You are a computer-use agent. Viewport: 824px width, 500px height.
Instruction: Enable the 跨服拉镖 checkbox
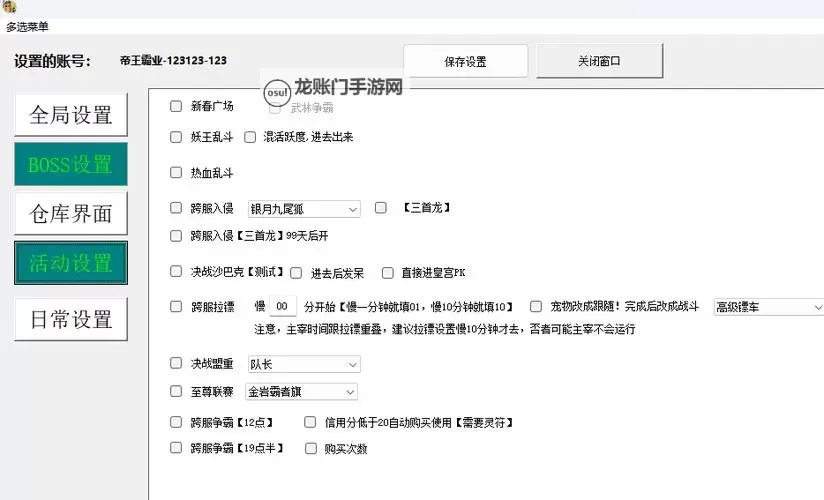[x=176, y=307]
